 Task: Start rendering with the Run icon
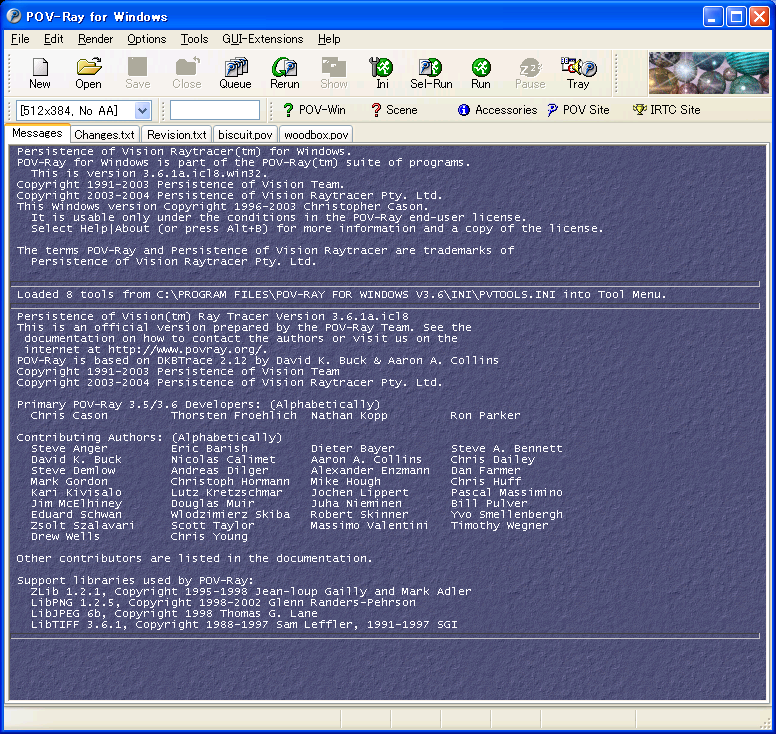(481, 73)
